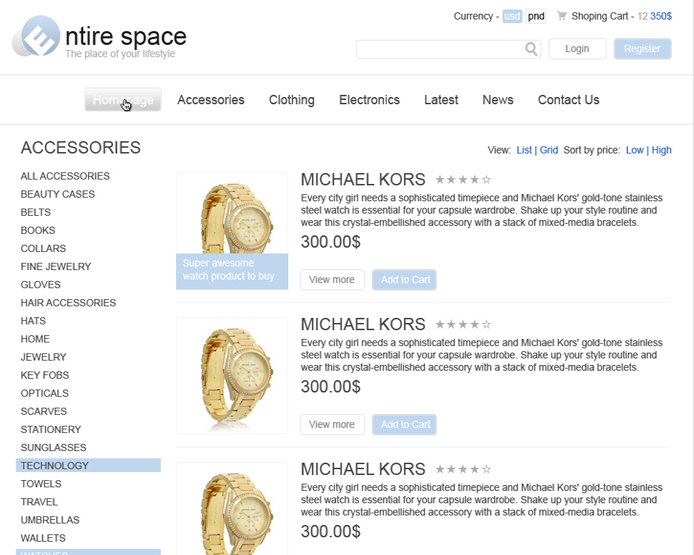Click the Login button
This screenshot has width=694, height=555.
click(x=577, y=49)
